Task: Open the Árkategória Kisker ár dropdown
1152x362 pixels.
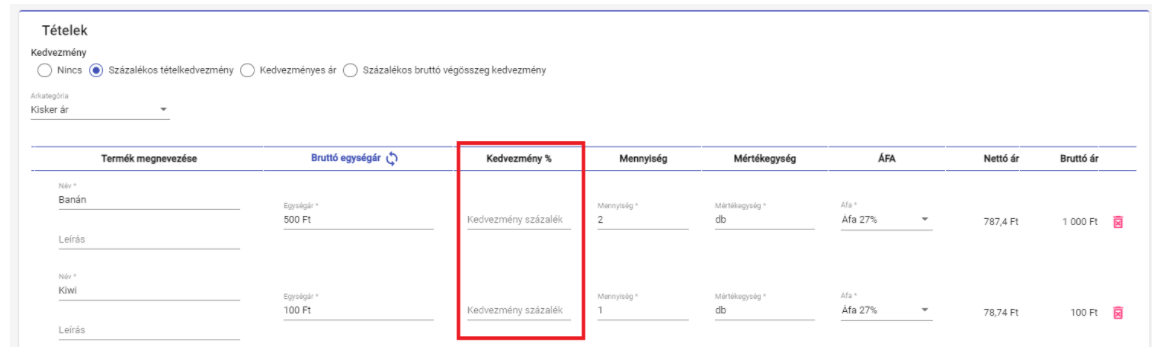Action: (100, 110)
